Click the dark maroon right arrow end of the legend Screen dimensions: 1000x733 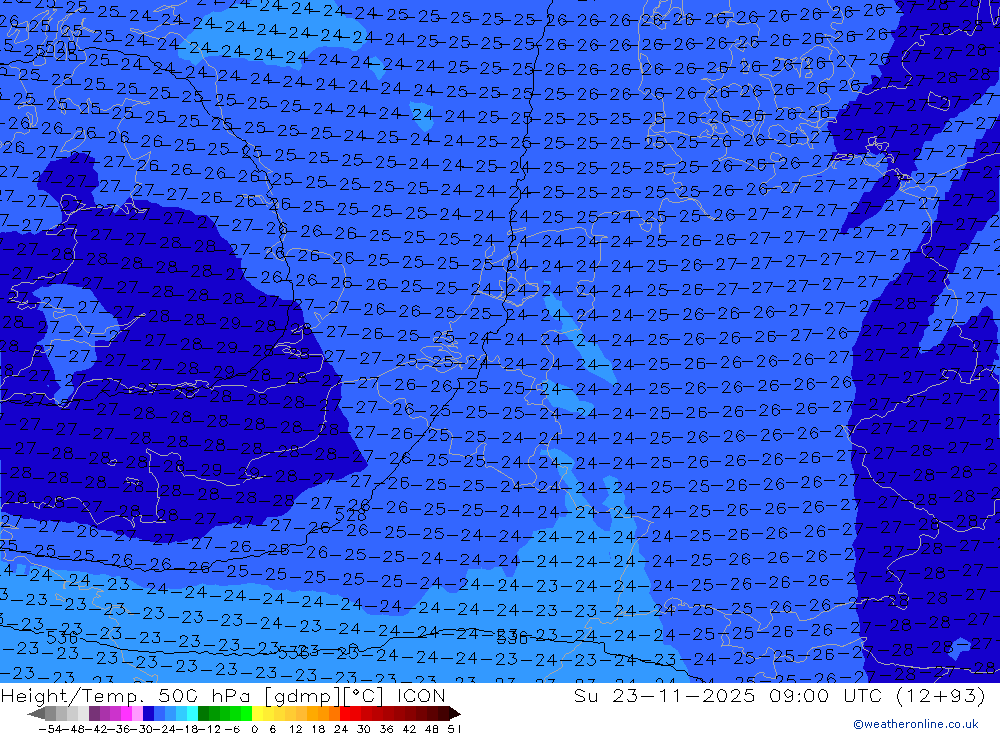454,714
